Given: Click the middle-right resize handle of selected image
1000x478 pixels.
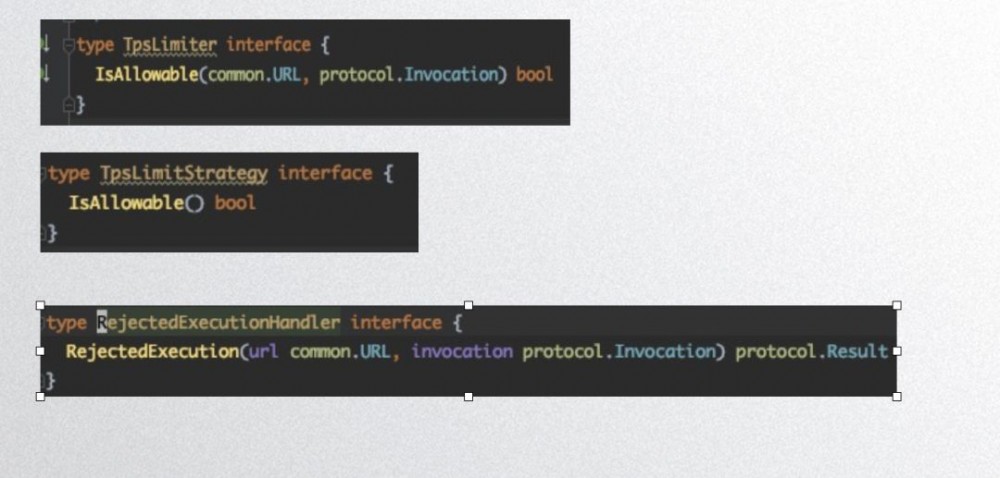Looking at the screenshot, I should (x=896, y=351).
